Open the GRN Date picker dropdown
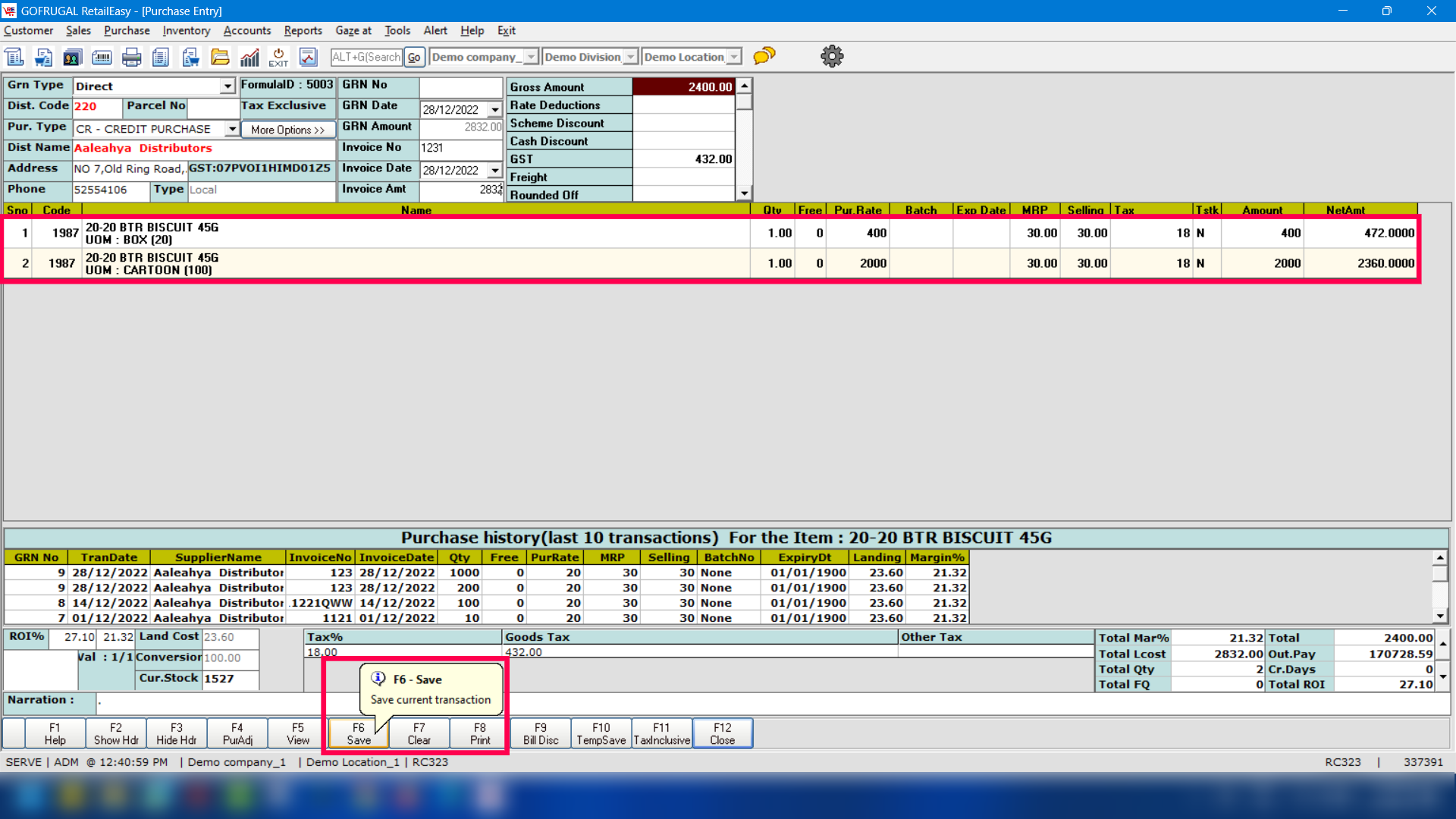1456x819 pixels. point(494,109)
